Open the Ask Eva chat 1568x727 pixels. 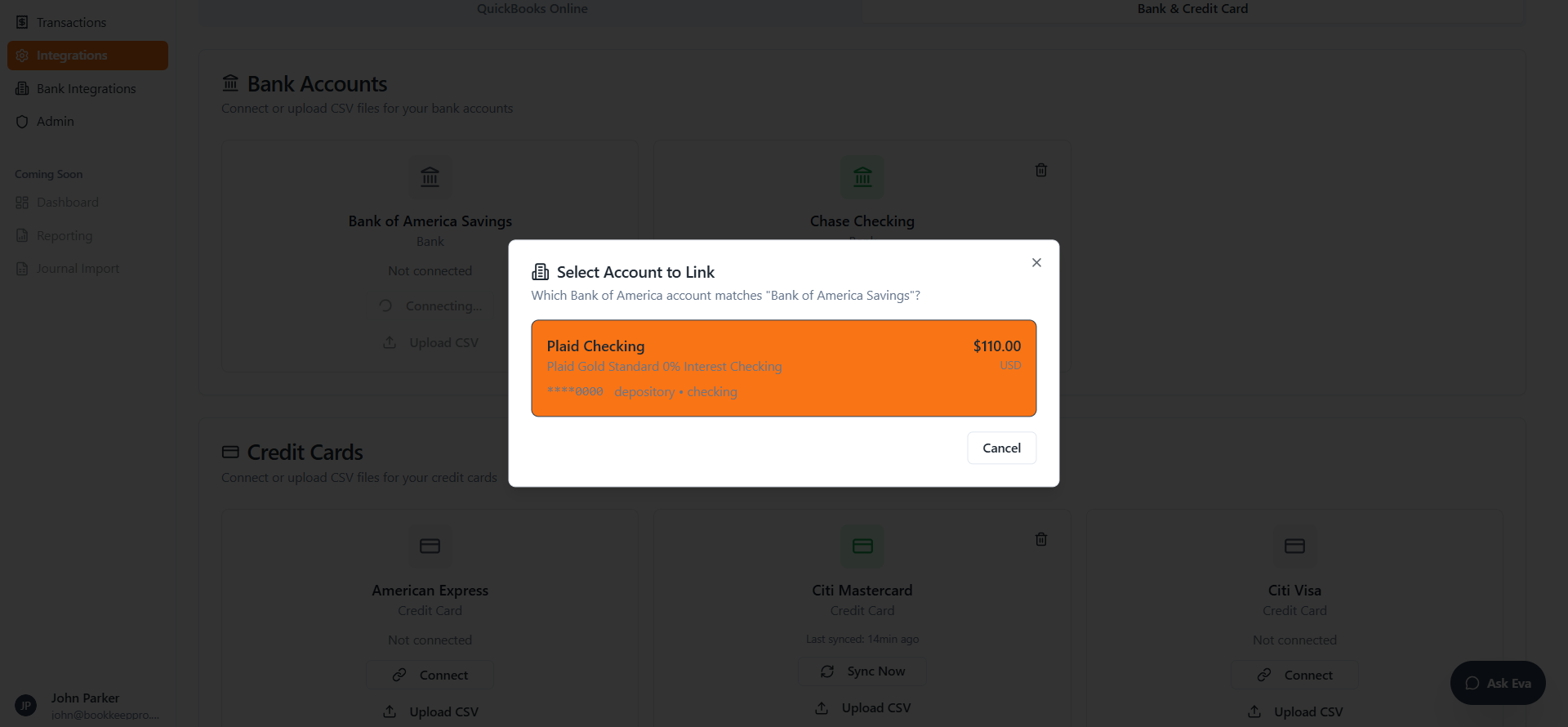1498,683
